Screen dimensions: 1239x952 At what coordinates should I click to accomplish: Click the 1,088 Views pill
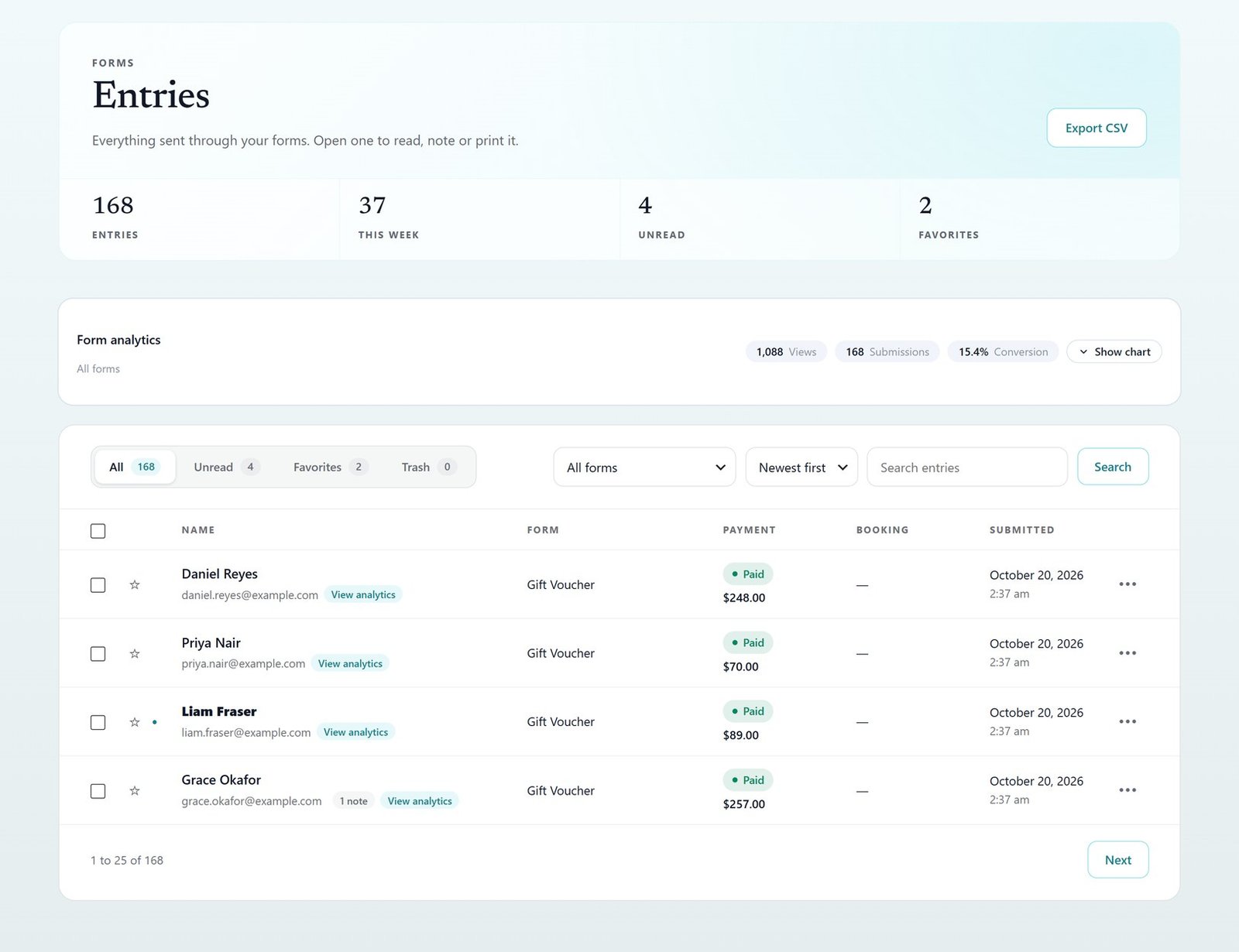tap(786, 351)
